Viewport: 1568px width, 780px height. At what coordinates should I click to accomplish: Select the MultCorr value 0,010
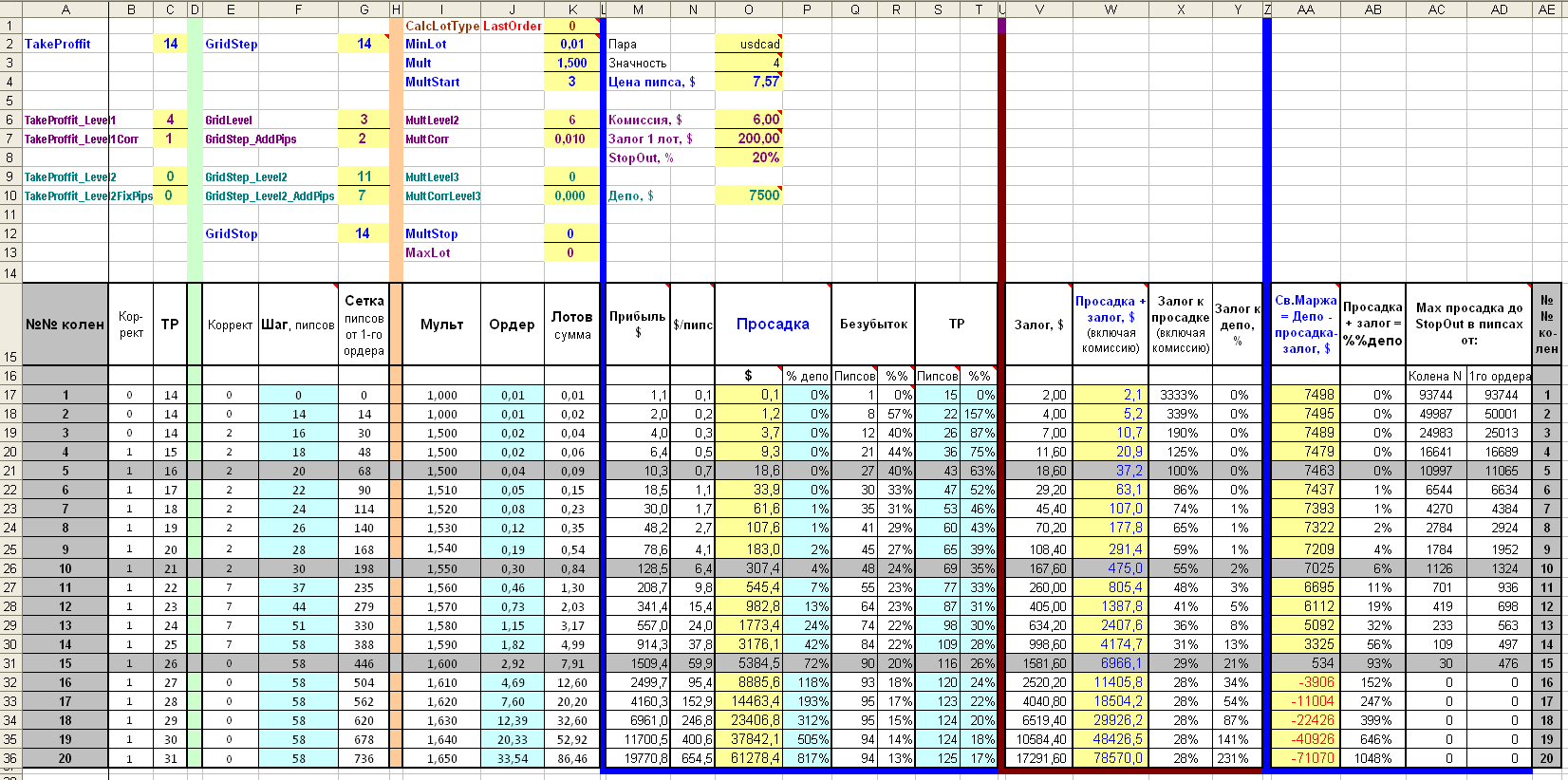(x=572, y=139)
